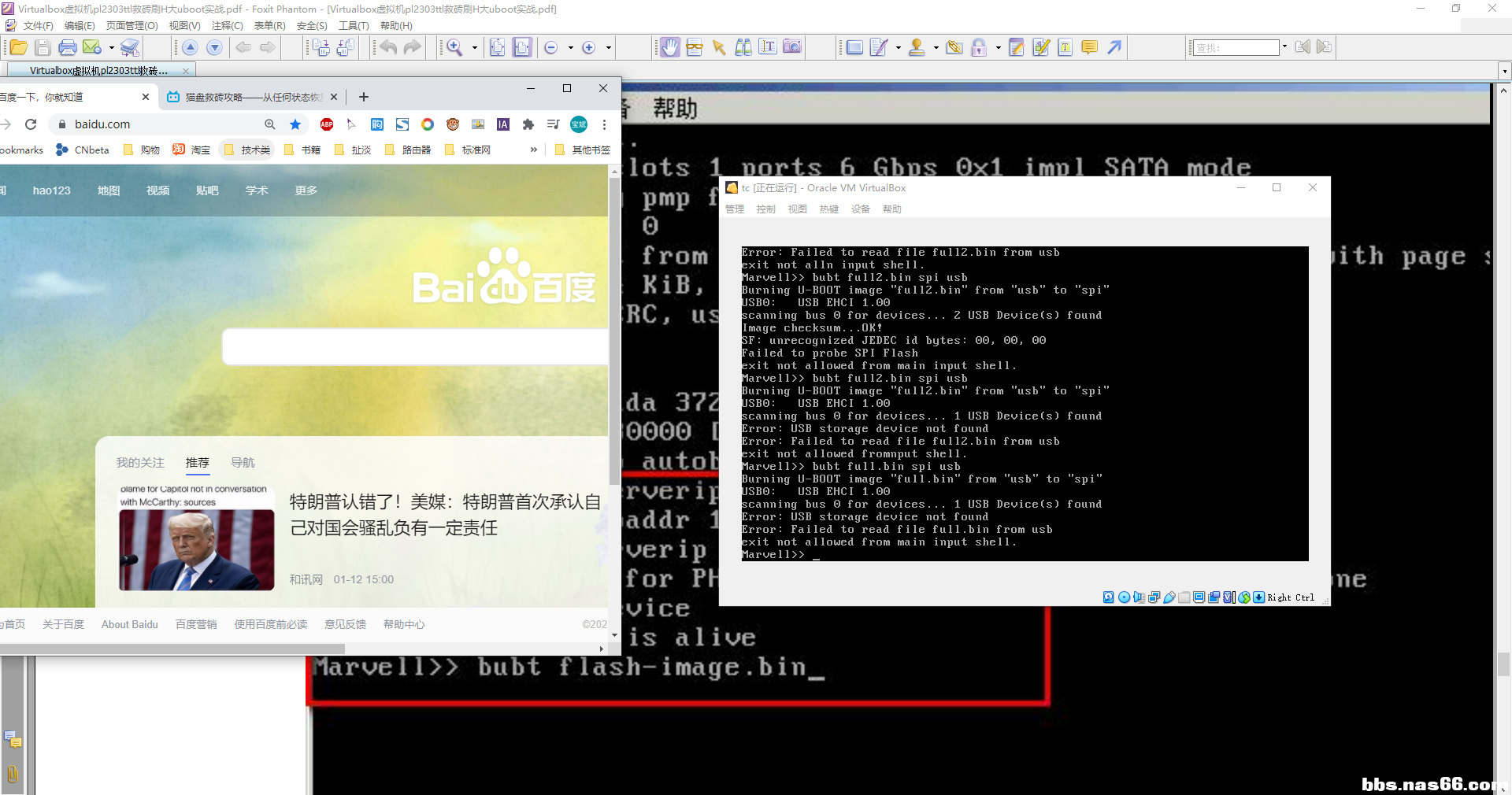Viewport: 1512px width, 795px height.
Task: Expand the zoom tool dropdown arrow
Action: click(x=474, y=48)
